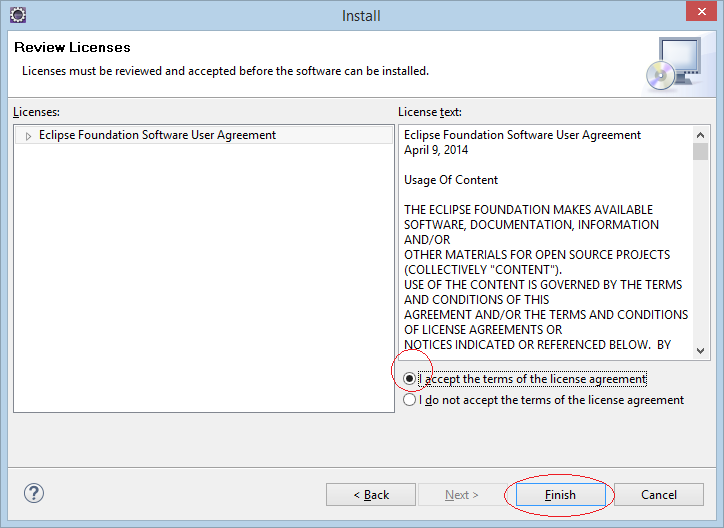
Task: Click the Cancel button
Action: click(x=658, y=495)
